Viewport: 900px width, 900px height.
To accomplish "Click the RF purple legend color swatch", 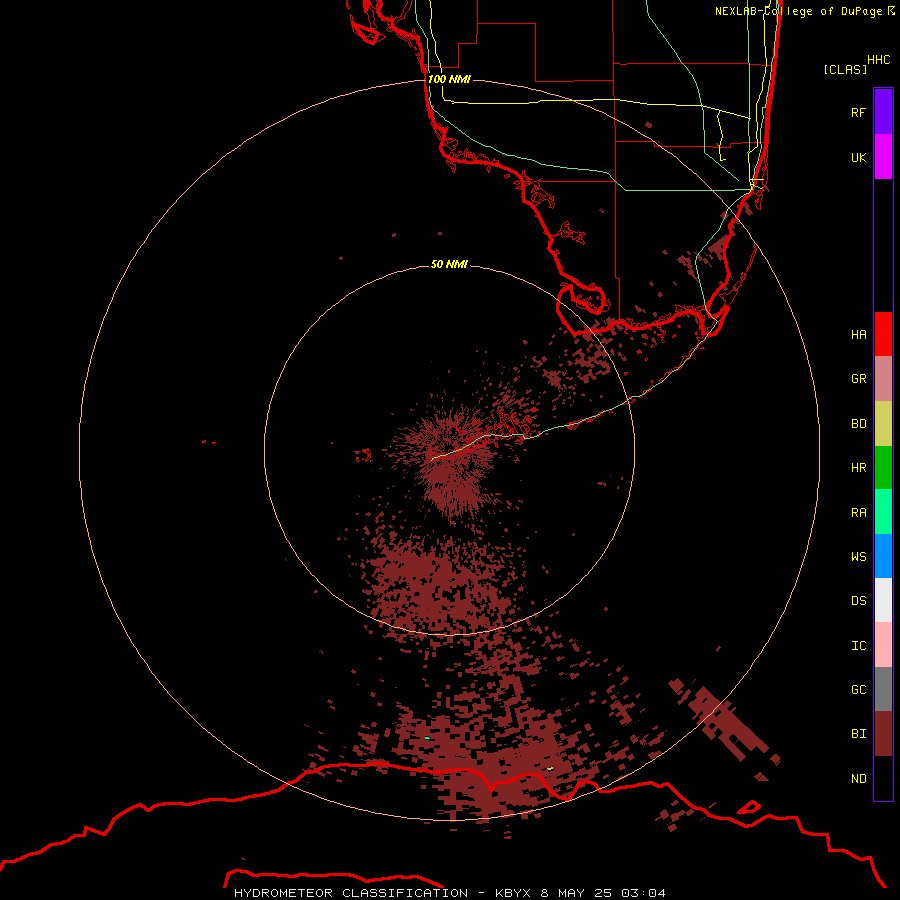I will coord(883,112).
